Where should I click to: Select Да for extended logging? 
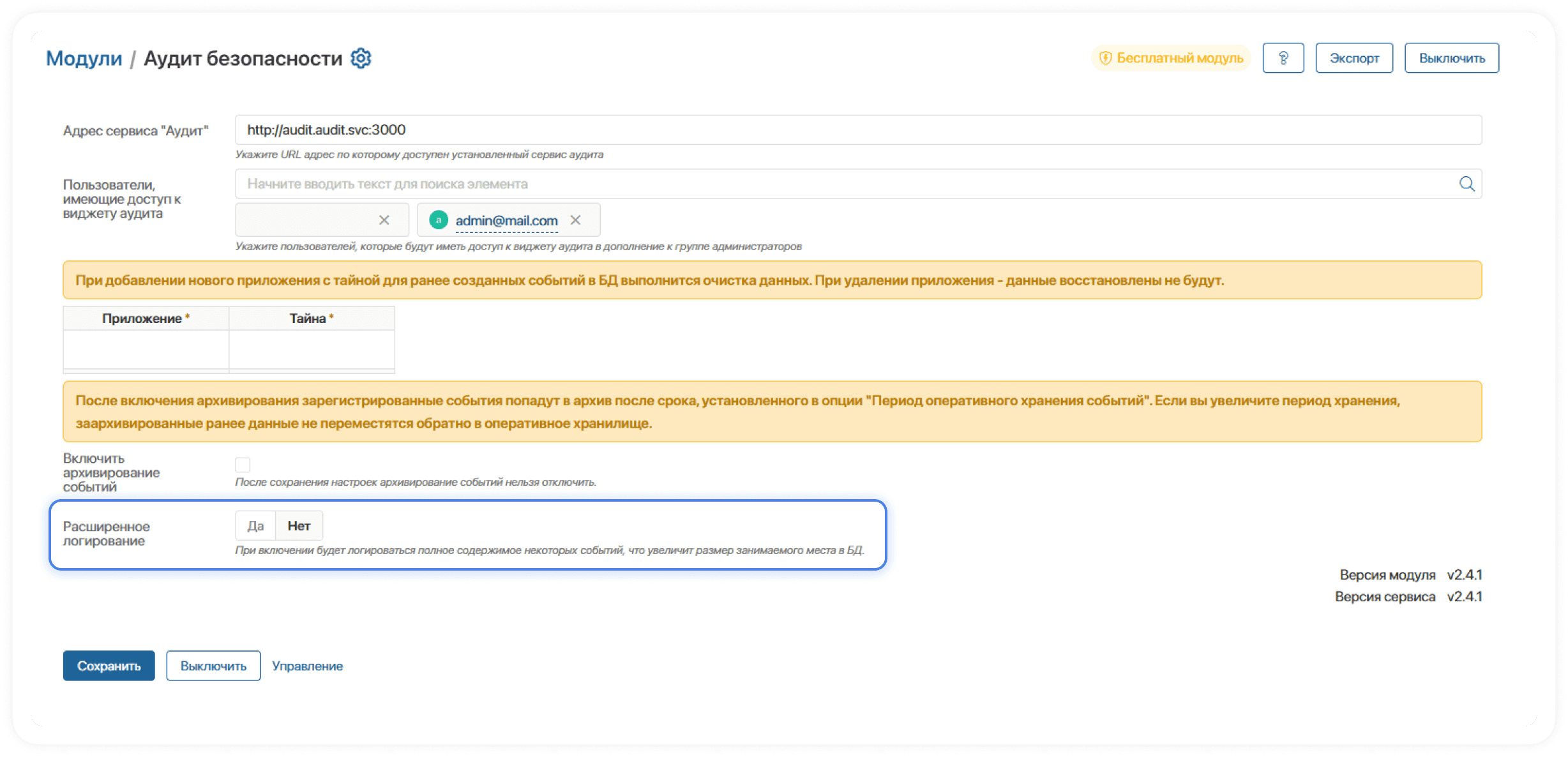click(x=255, y=526)
